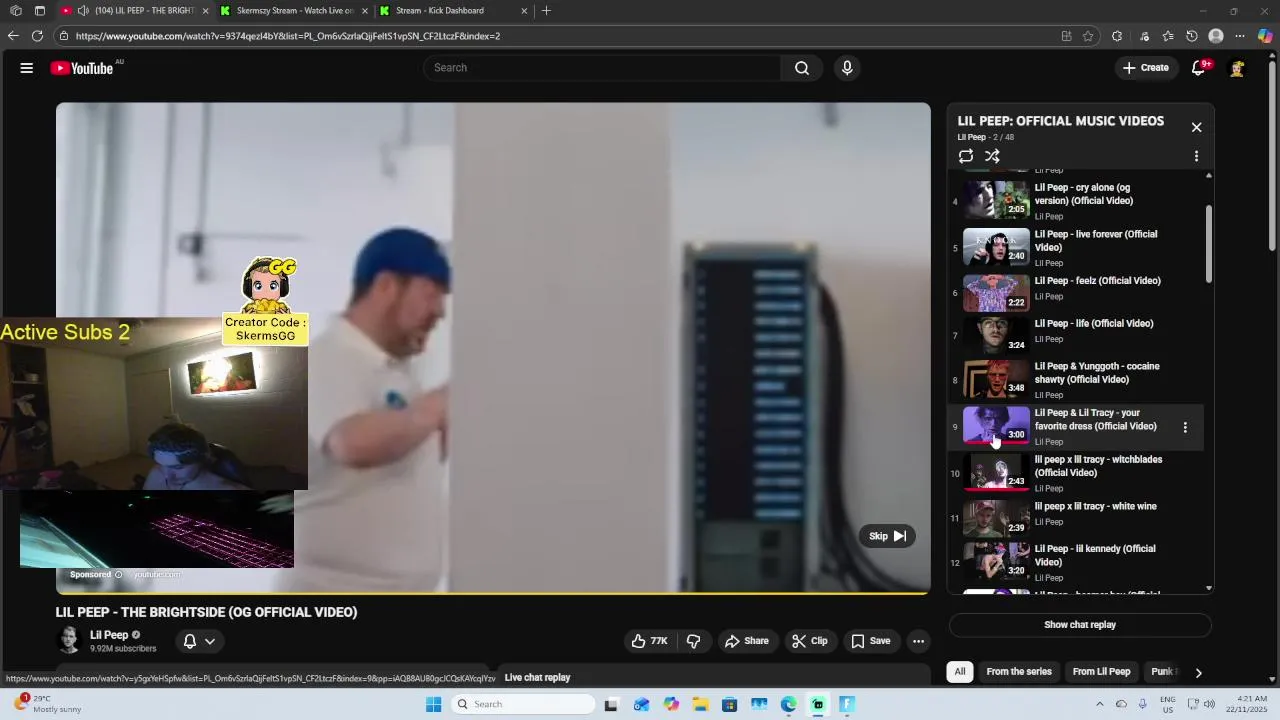
Task: Toggle playlist shuffle
Action: (992, 156)
